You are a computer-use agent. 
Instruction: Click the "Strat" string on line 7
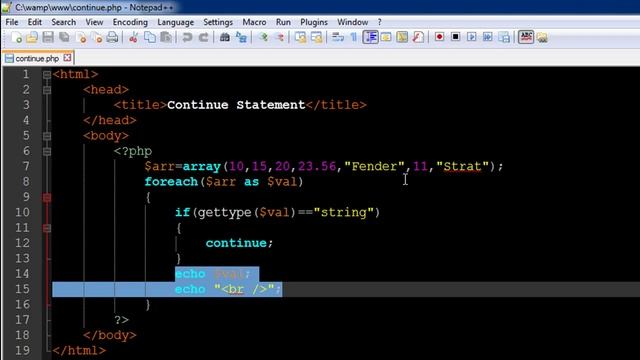pos(462,166)
